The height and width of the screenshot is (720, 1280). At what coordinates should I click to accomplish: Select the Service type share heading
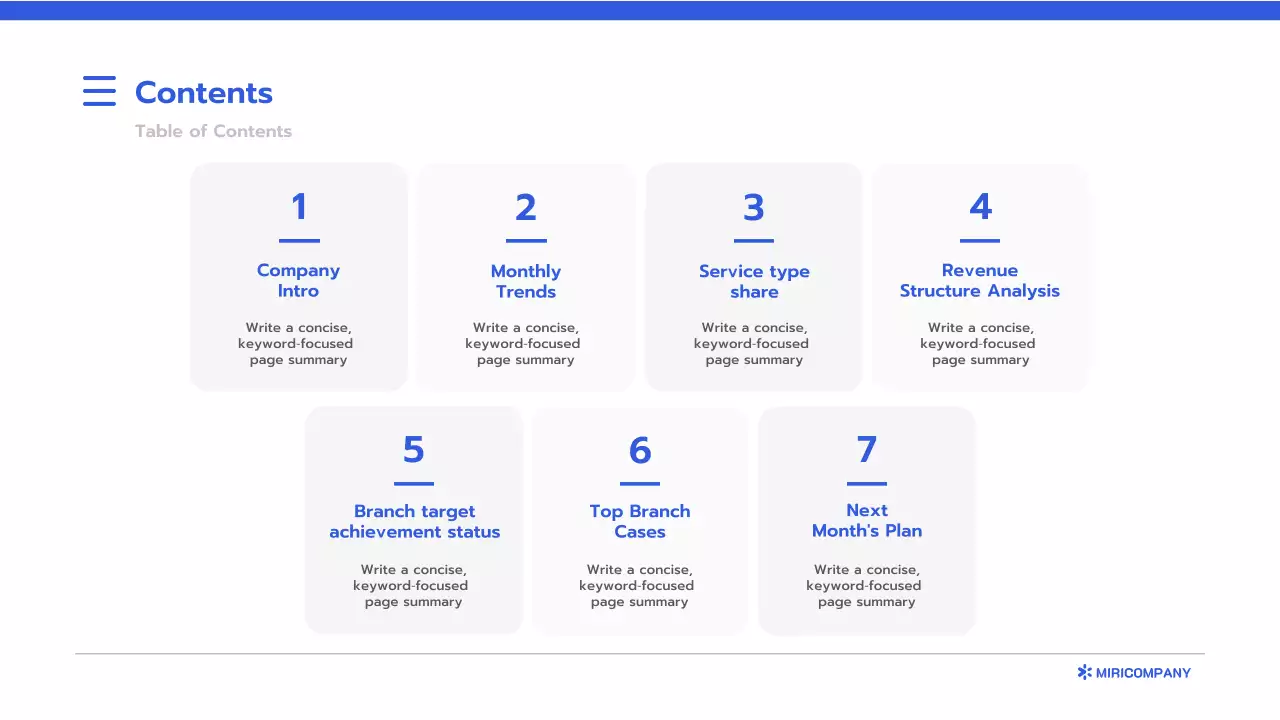pos(753,282)
